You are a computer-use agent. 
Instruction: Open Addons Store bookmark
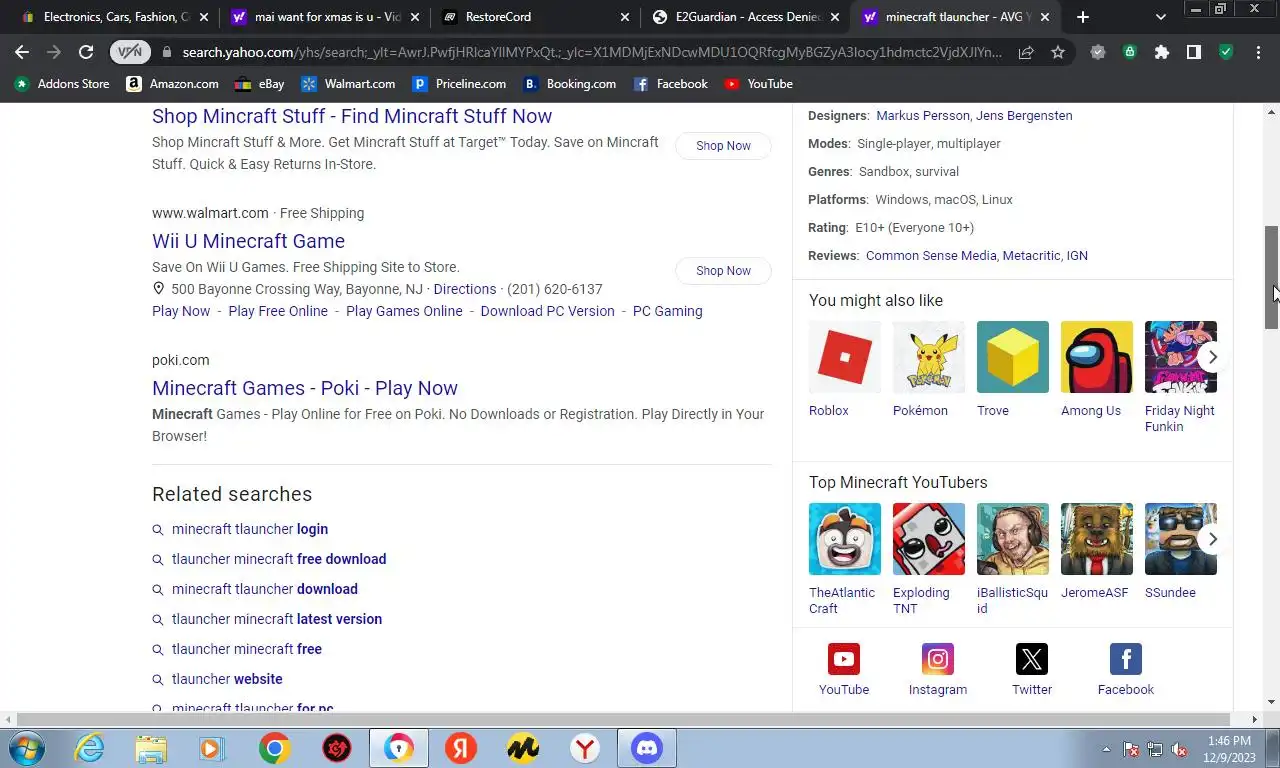click(x=62, y=84)
